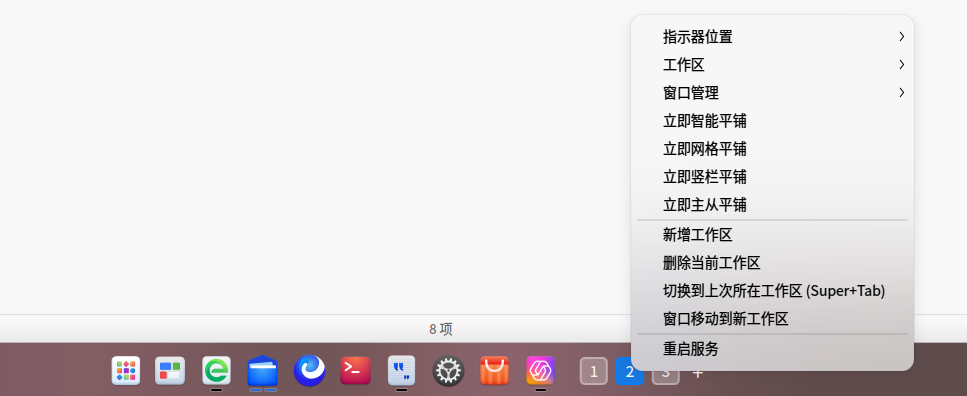Screen dimensions: 967x396
Task: Expand the 指示器位置 submenu
Action: click(x=772, y=37)
